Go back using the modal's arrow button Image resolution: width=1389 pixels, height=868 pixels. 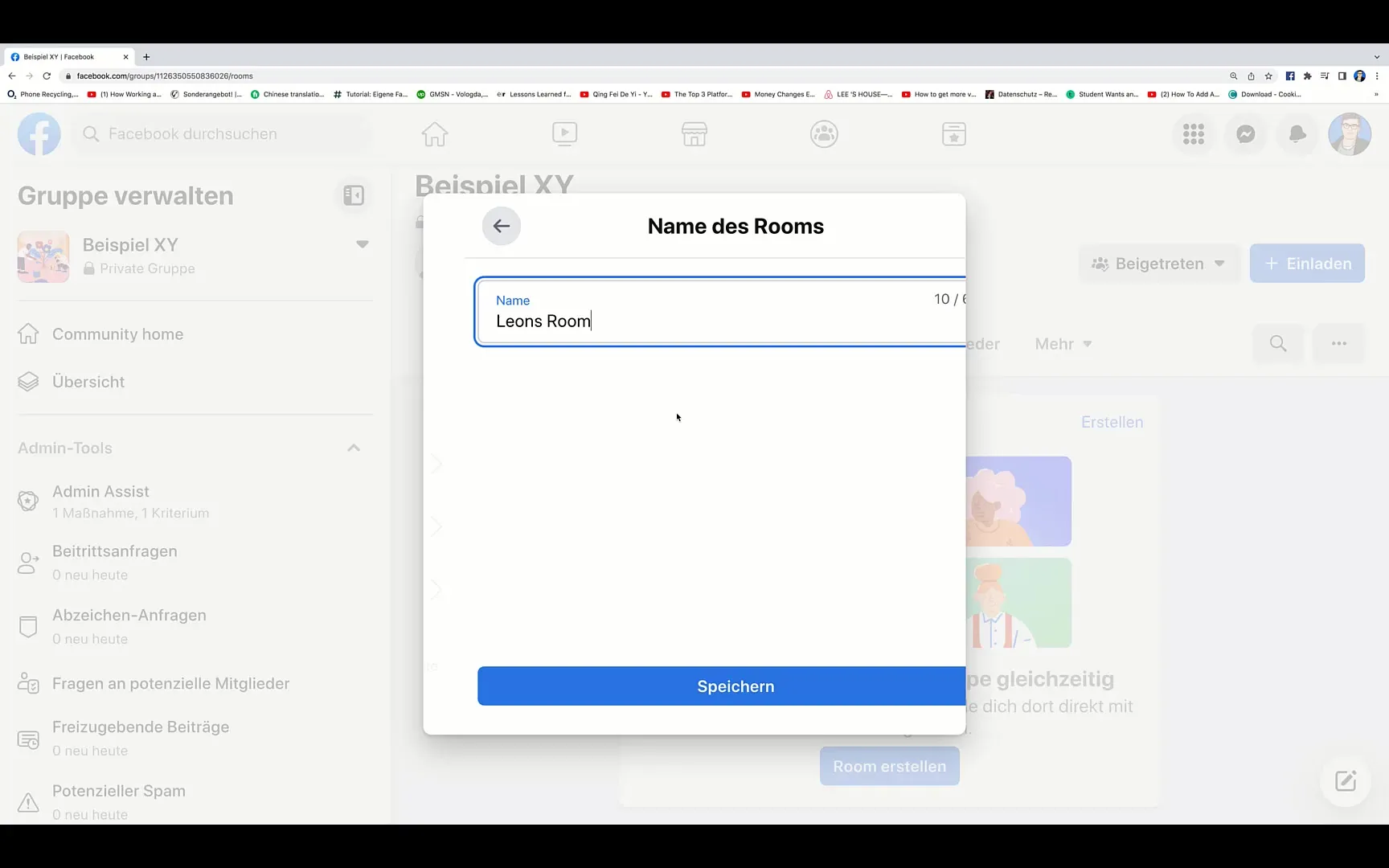[x=502, y=226]
